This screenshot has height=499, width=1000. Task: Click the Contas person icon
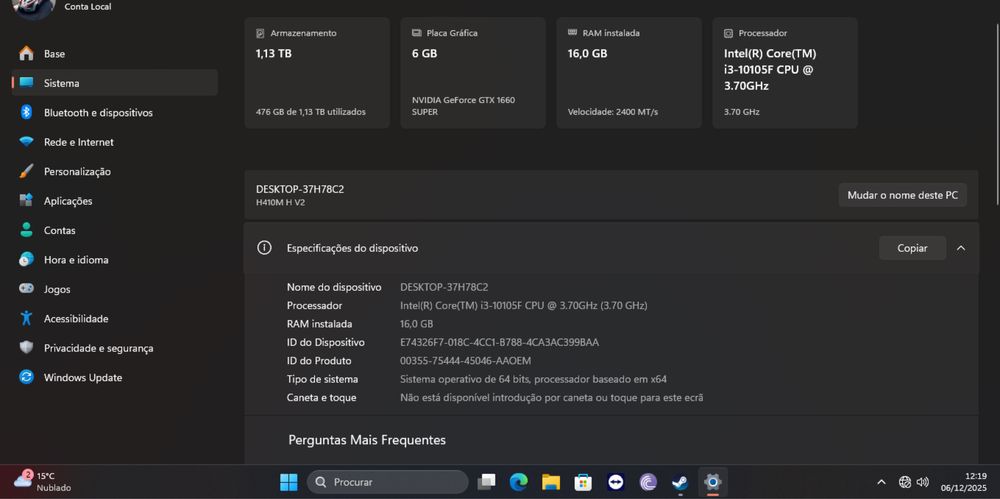[26, 230]
